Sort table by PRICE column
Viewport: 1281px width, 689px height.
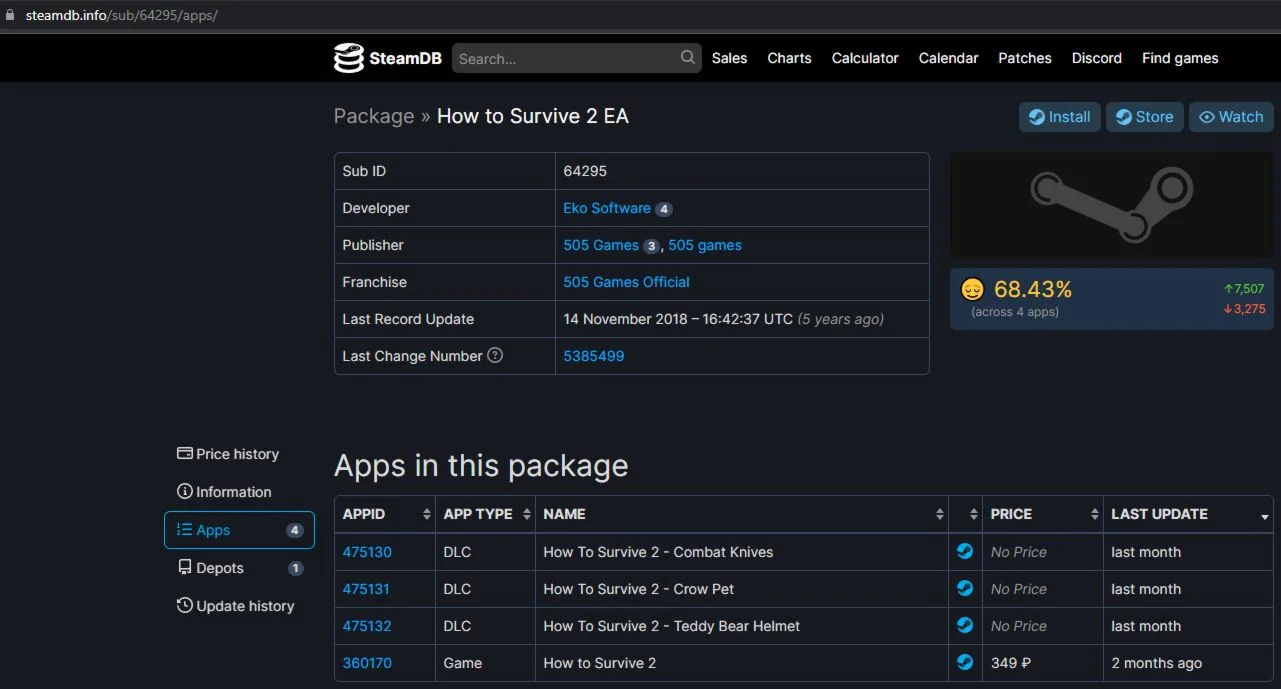[x=1043, y=514]
